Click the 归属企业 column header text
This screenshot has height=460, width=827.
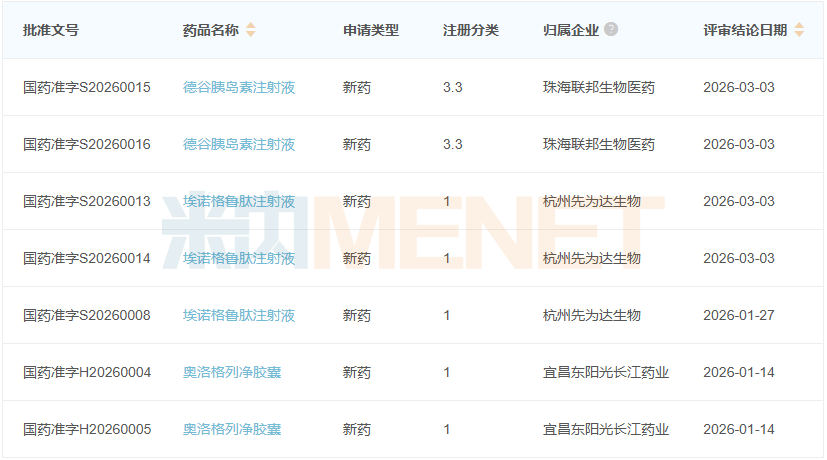click(571, 30)
